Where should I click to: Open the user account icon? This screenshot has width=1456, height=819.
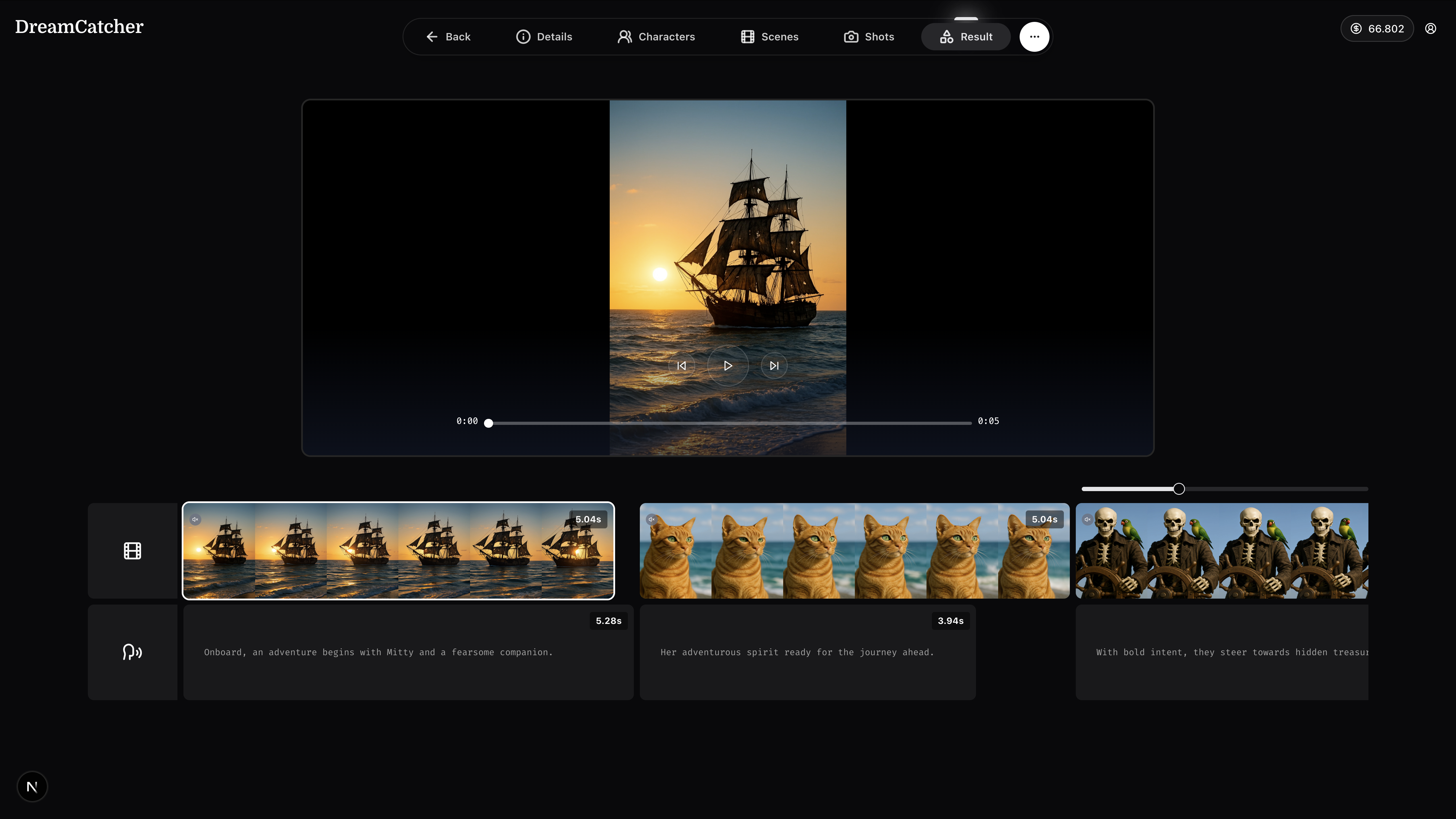[1430, 29]
